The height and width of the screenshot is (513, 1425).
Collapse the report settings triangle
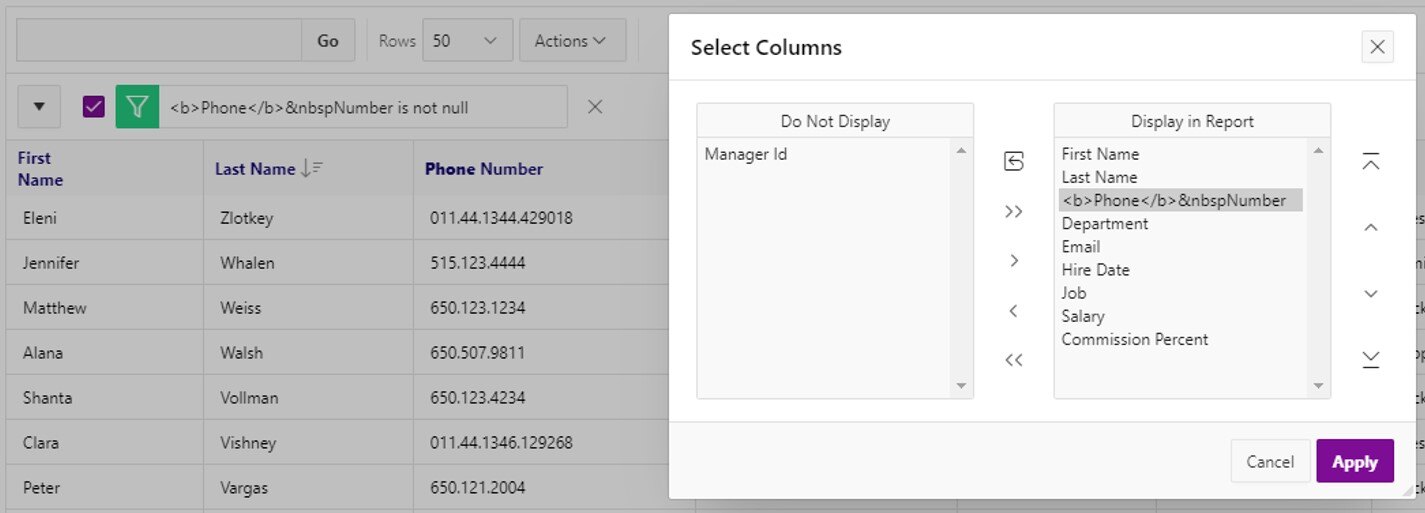(x=39, y=107)
